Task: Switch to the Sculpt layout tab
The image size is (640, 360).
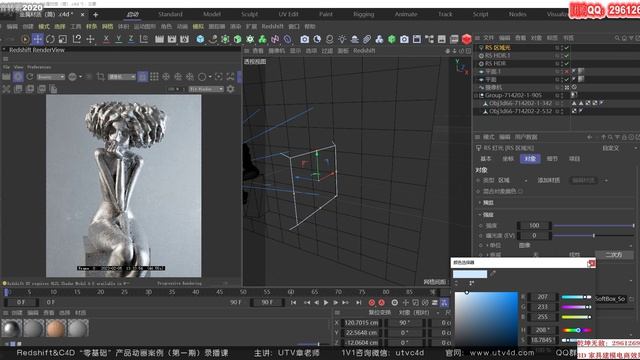Action: coord(249,14)
